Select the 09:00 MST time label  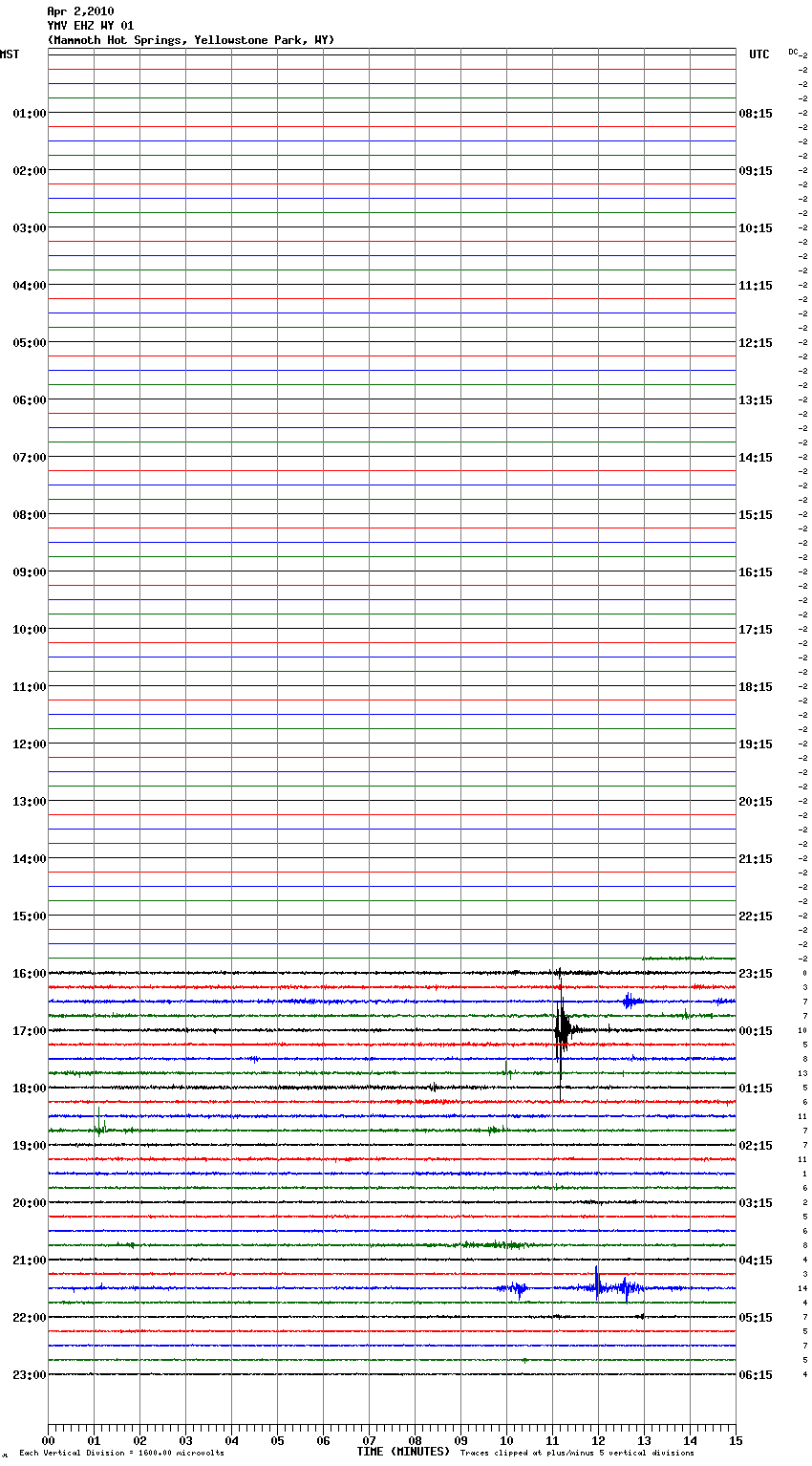pyautogui.click(x=30, y=572)
